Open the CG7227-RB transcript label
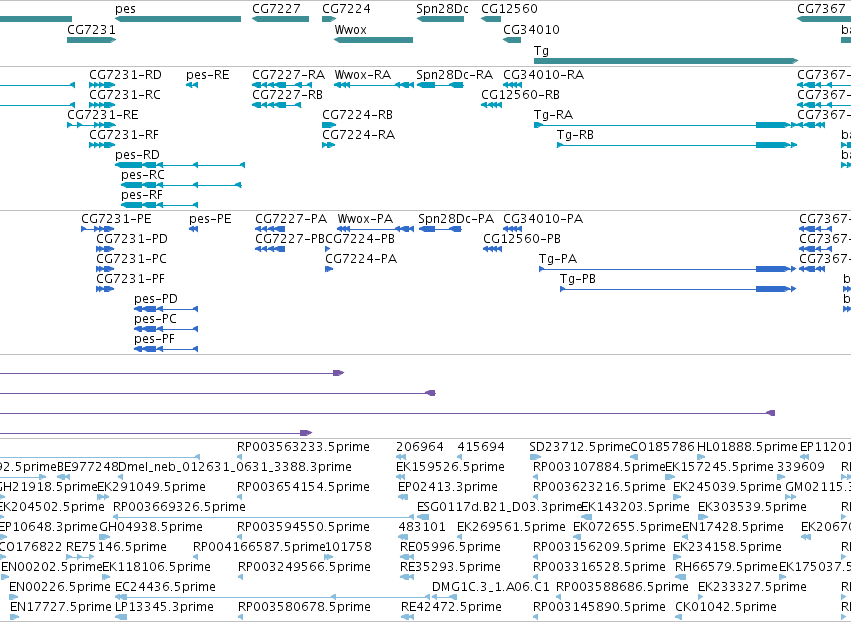The height and width of the screenshot is (622, 851). coord(288,94)
